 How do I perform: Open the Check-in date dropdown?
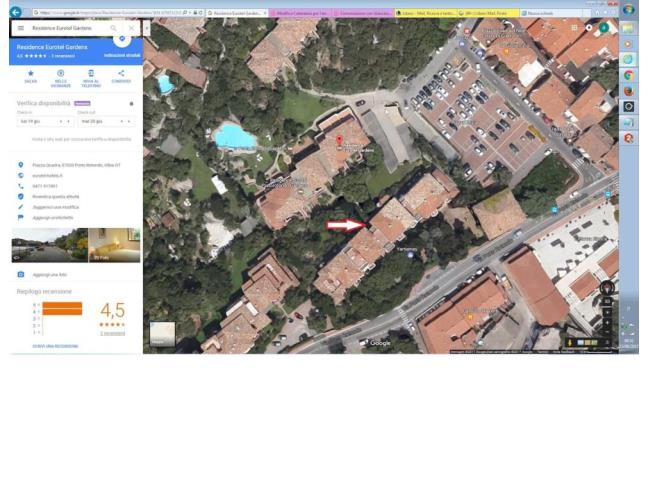[x=45, y=121]
